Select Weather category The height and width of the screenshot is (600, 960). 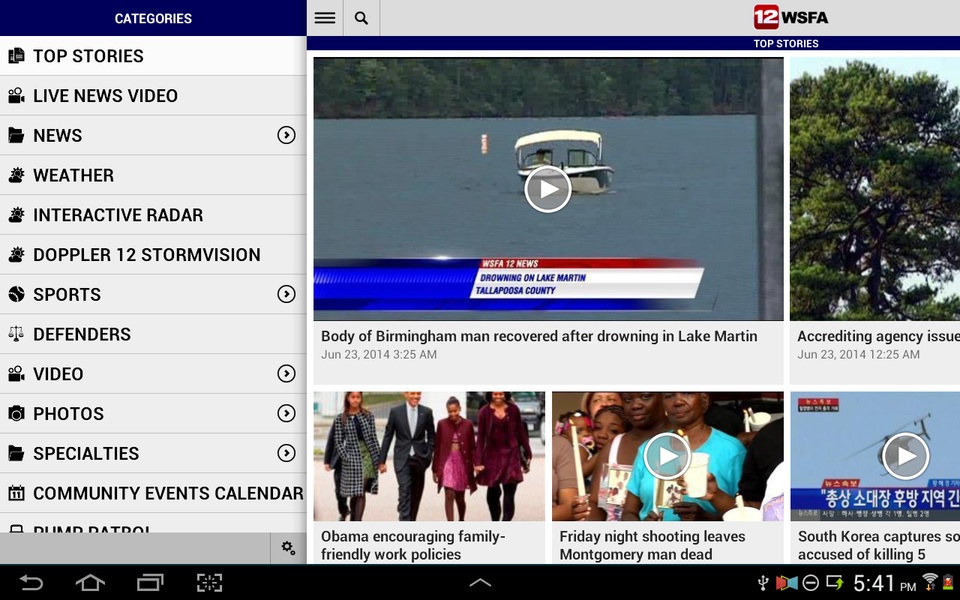tap(153, 175)
